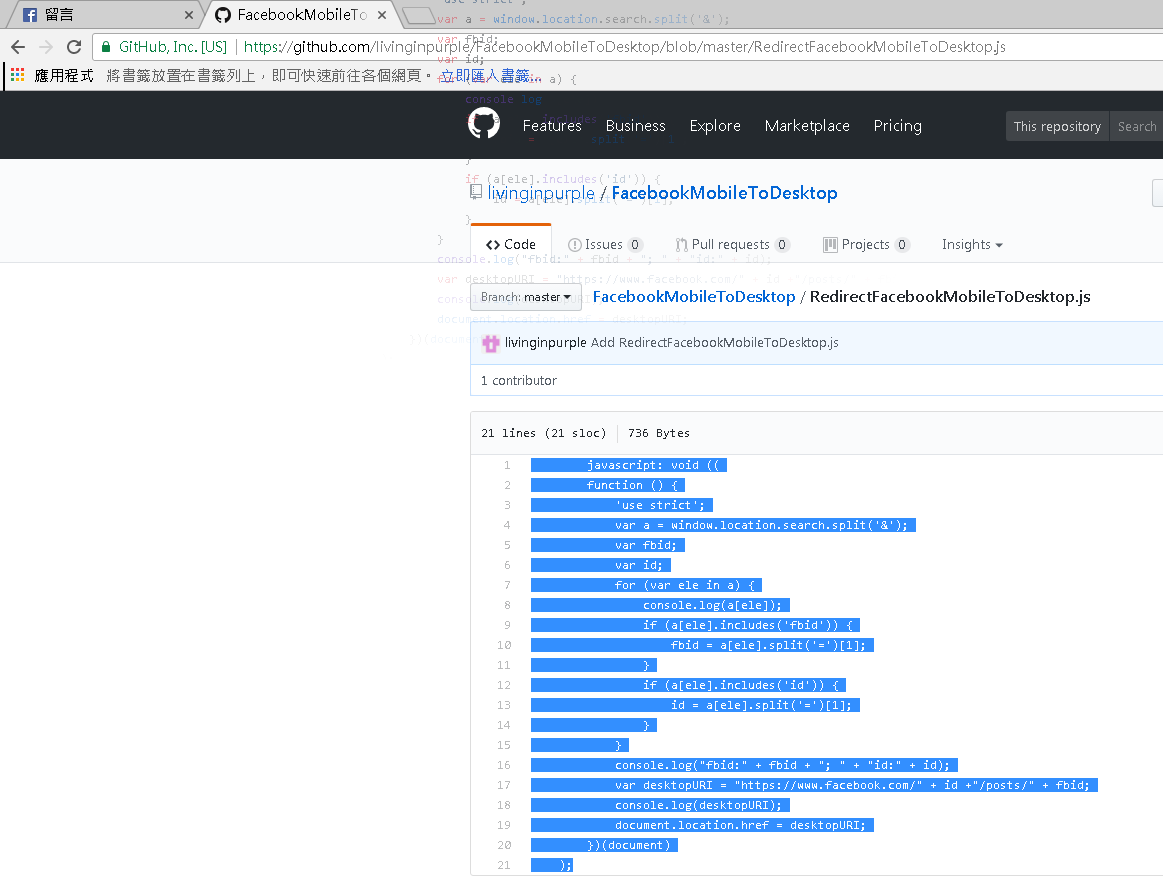
Task: Click the console.log(desktopURI); code line
Action: (699, 806)
